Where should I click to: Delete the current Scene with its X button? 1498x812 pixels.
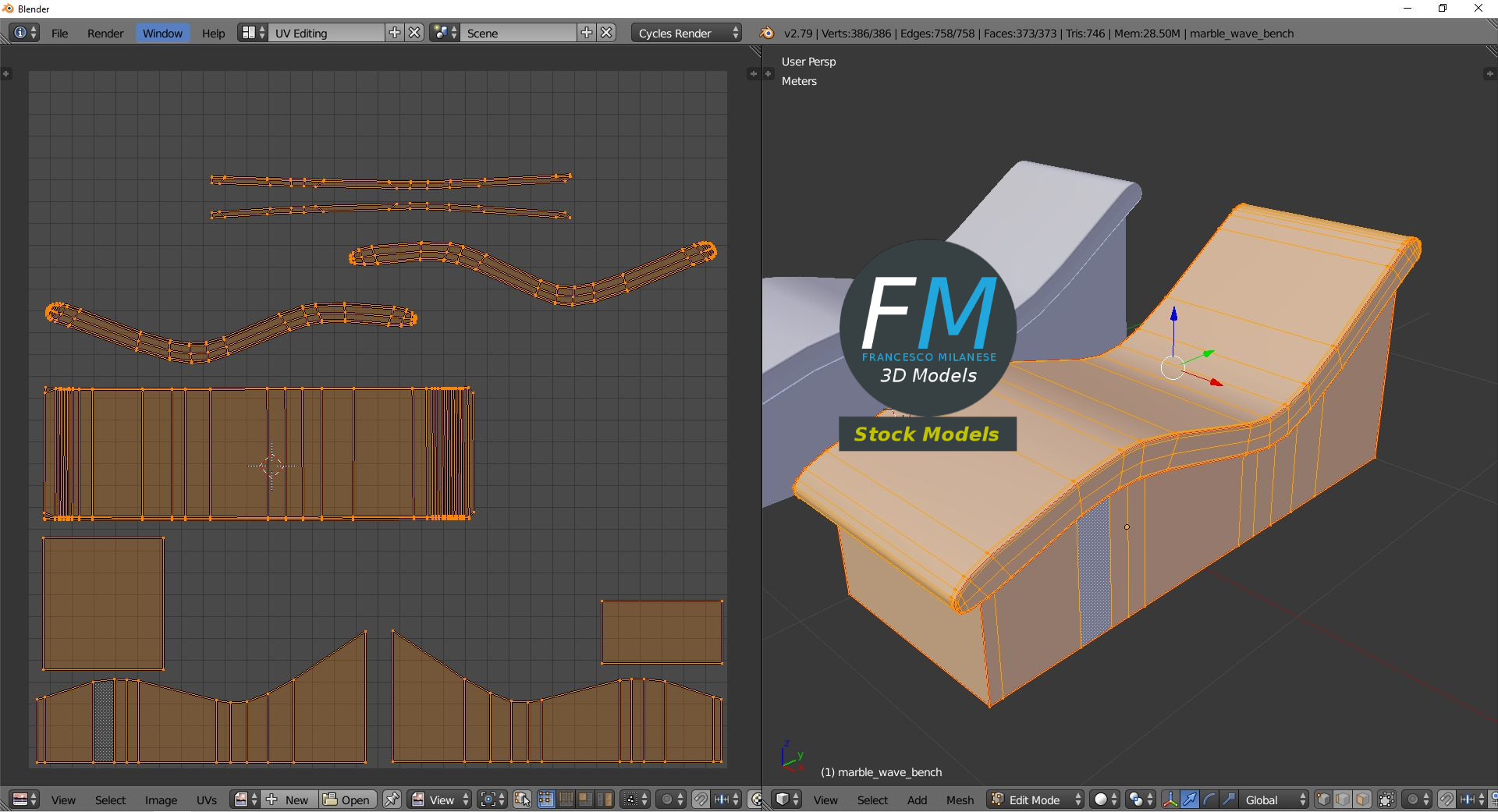[607, 33]
